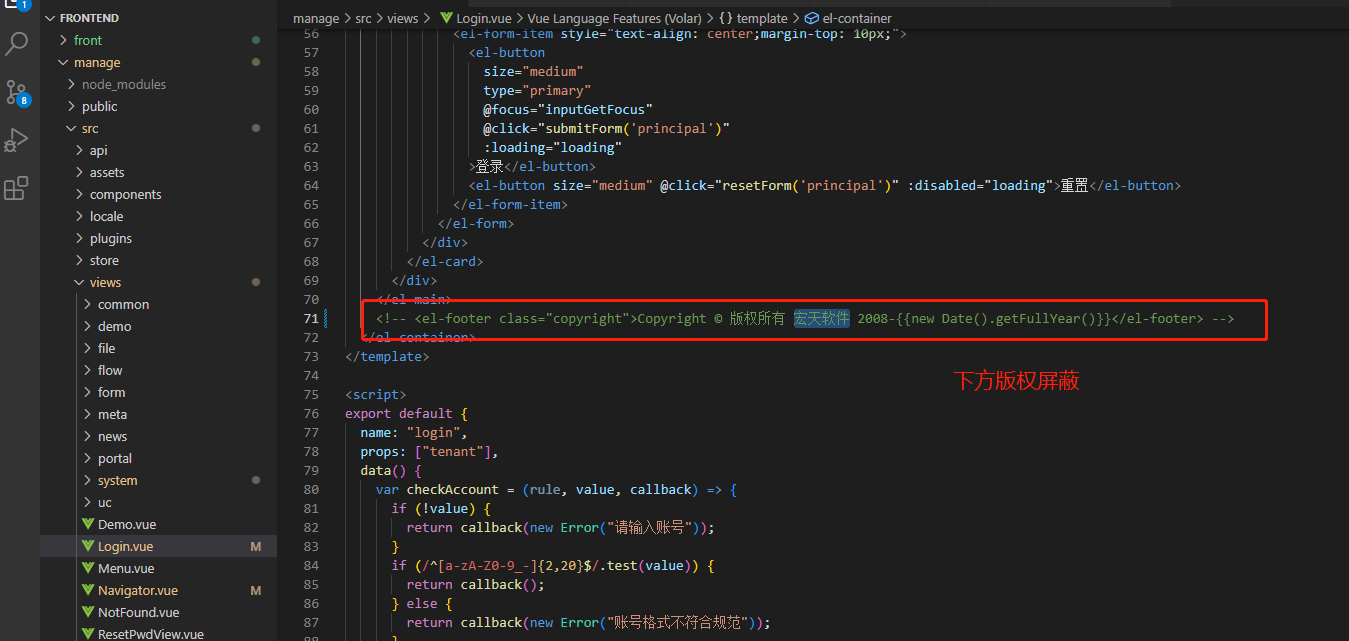Open NotFound.vue in the explorer
The height and width of the screenshot is (641, 1349).
pos(139,612)
